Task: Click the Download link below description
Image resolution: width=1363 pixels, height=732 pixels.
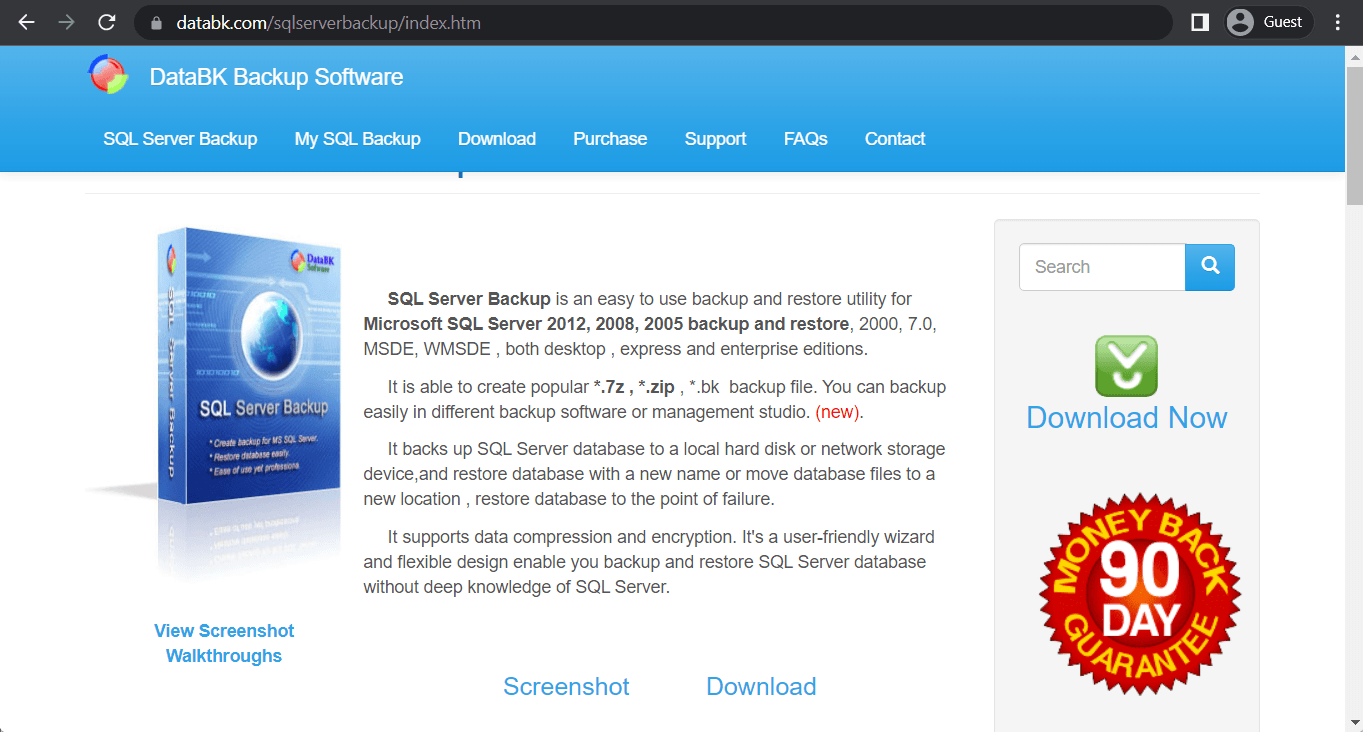Action: click(761, 687)
